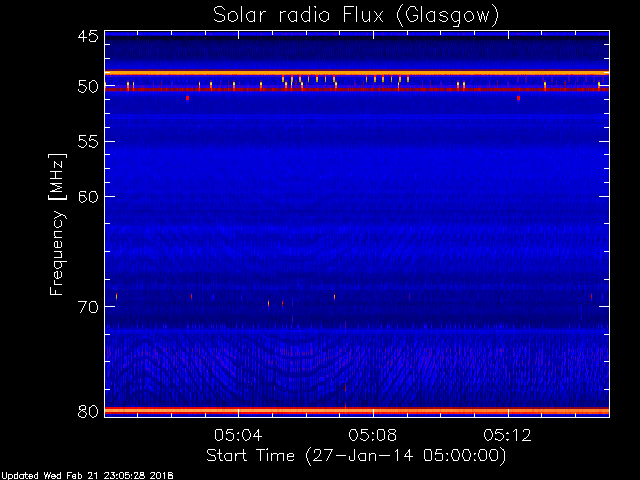
Task: Click the 05:04 time axis label
Action: click(238, 435)
